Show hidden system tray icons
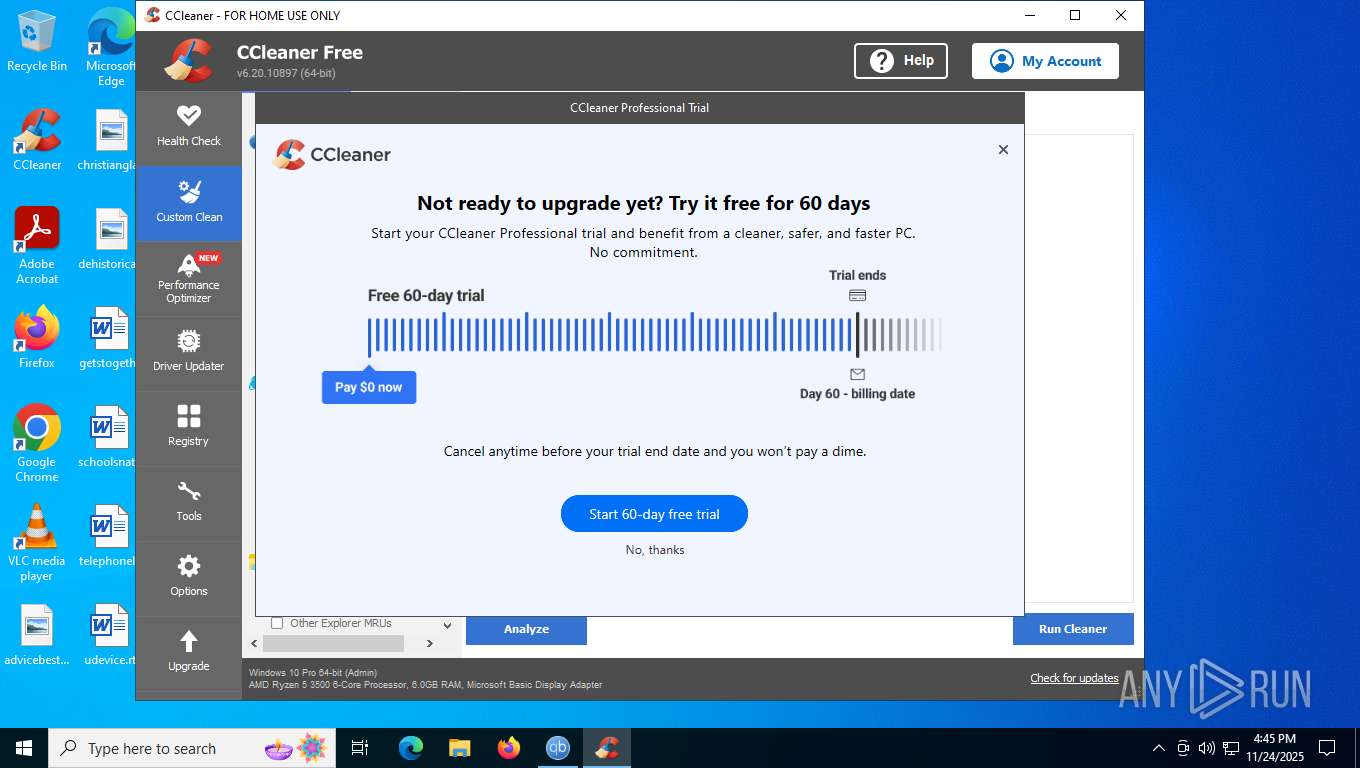 point(1159,748)
